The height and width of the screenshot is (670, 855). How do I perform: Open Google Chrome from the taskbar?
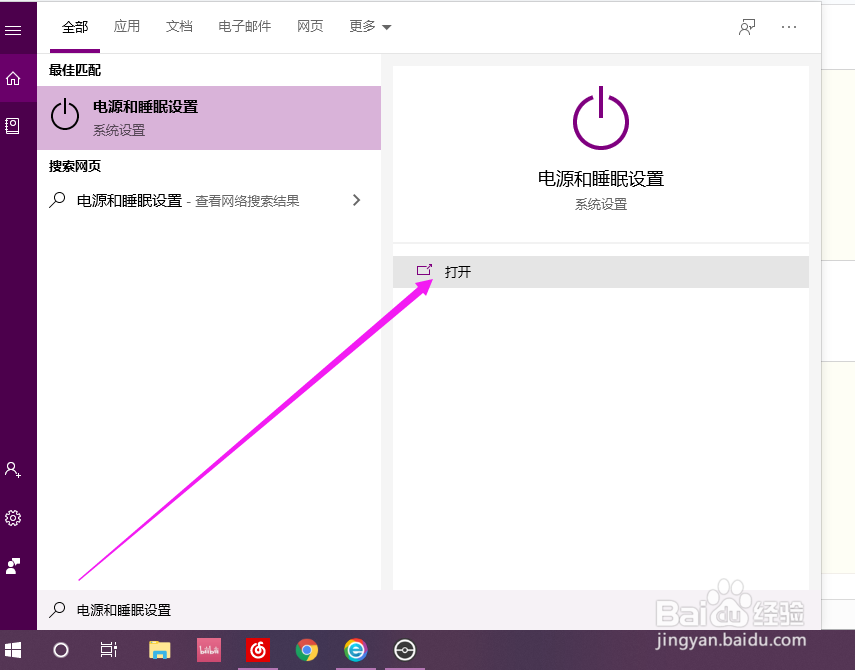pyautogui.click(x=307, y=650)
